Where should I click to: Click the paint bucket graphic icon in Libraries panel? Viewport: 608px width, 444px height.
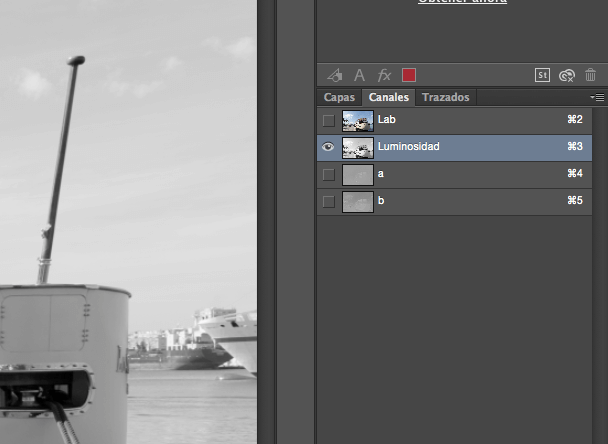click(335, 75)
